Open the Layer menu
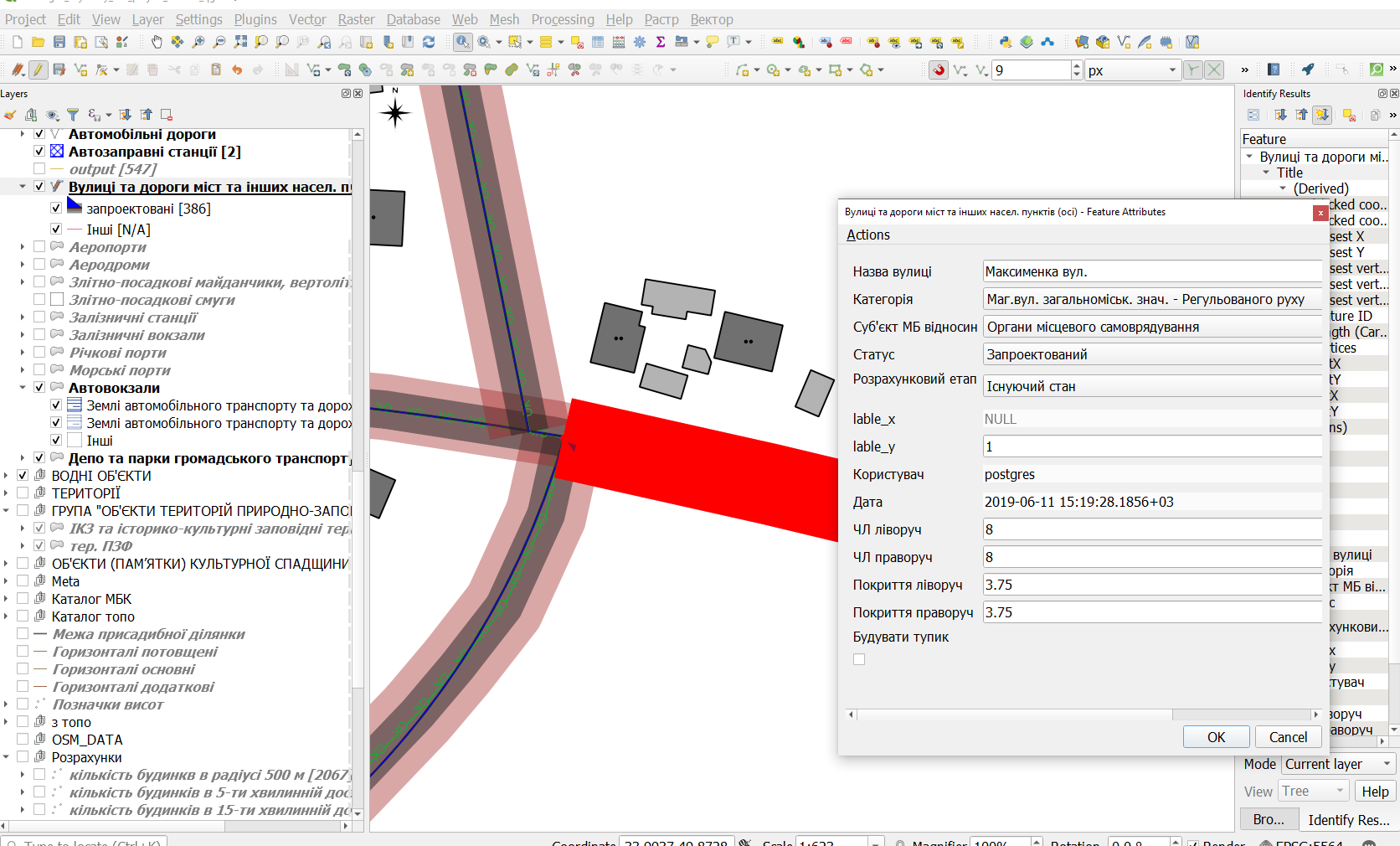 [148, 19]
